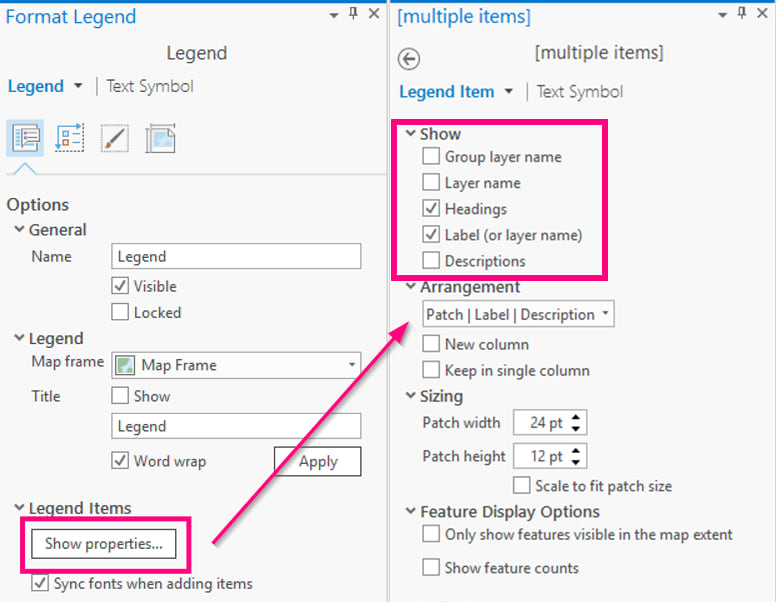Click the legend Name text field
Viewport: 776px width, 602px height.
click(236, 257)
